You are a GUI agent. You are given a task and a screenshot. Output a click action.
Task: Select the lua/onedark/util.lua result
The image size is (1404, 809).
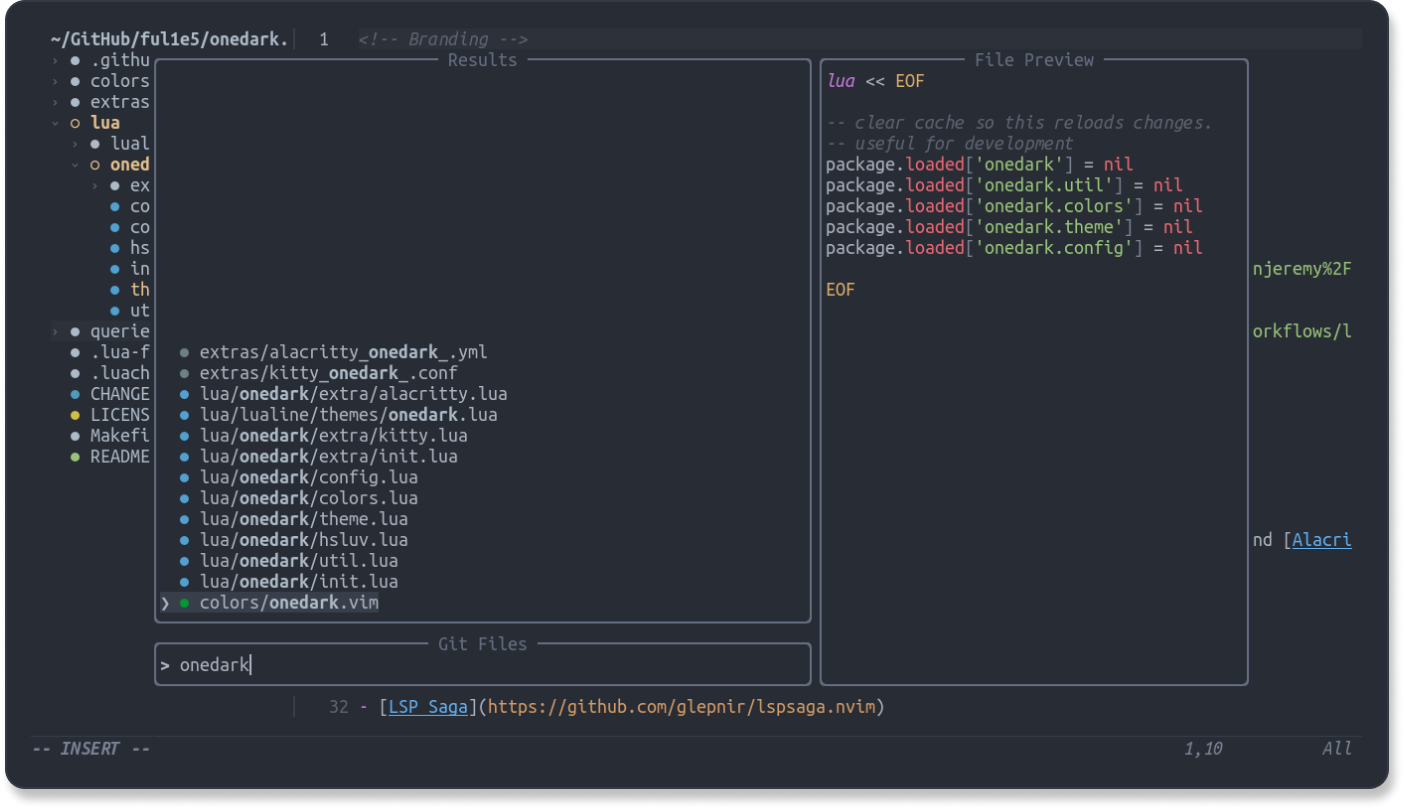(299, 561)
